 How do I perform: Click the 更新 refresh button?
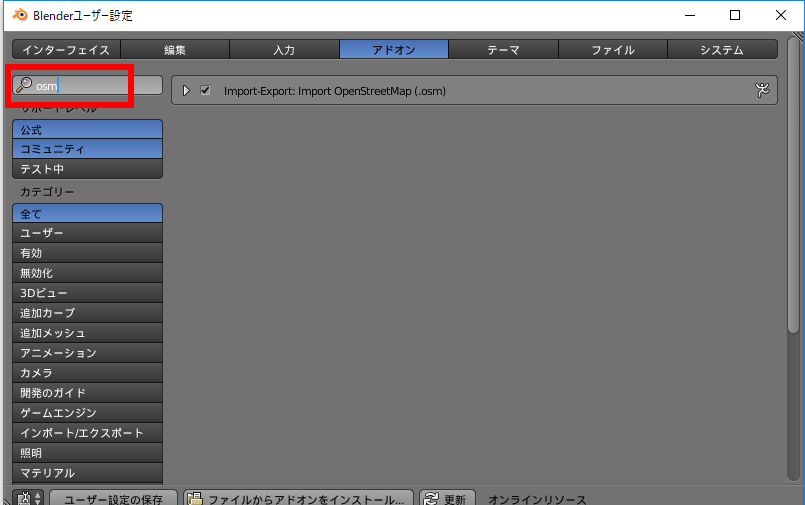(447, 498)
